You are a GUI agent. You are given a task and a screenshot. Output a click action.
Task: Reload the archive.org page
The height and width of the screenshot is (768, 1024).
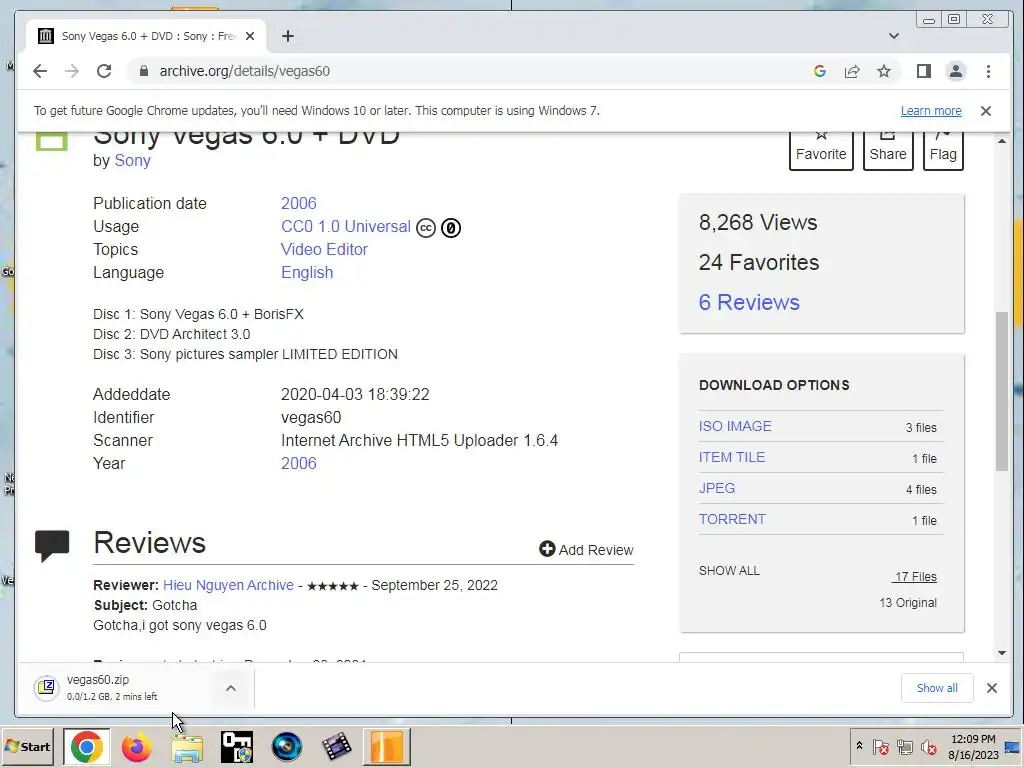tap(104, 71)
